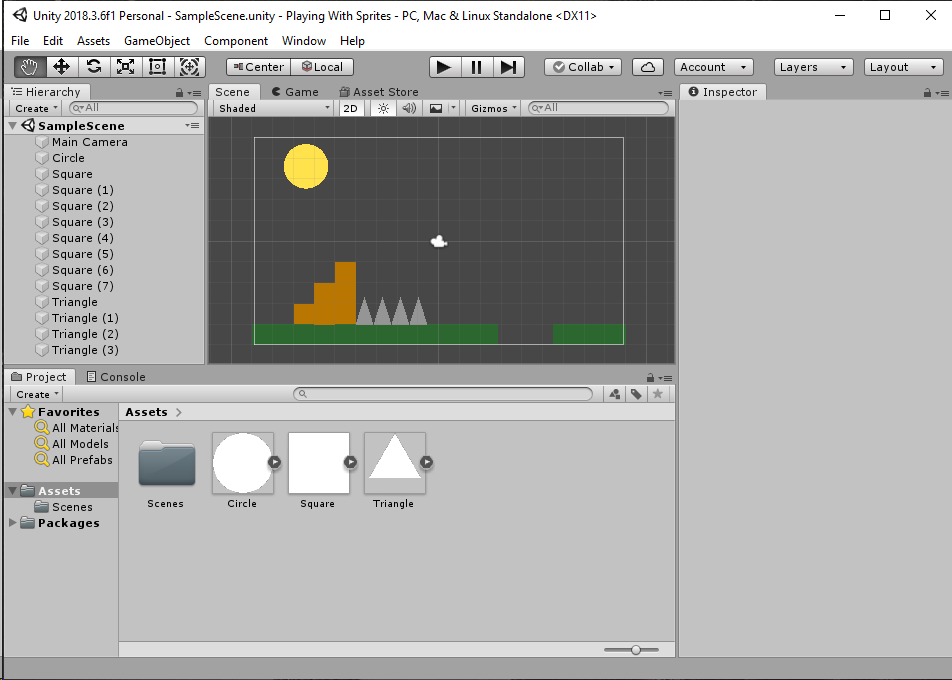952x680 pixels.
Task: Select the Rotate tool
Action: (x=94, y=66)
